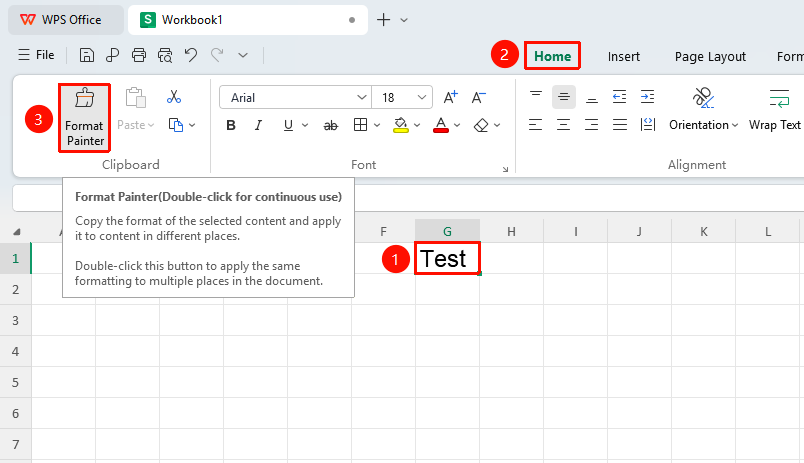This screenshot has height=463, width=804.
Task: Select column K header
Action: 704,232
